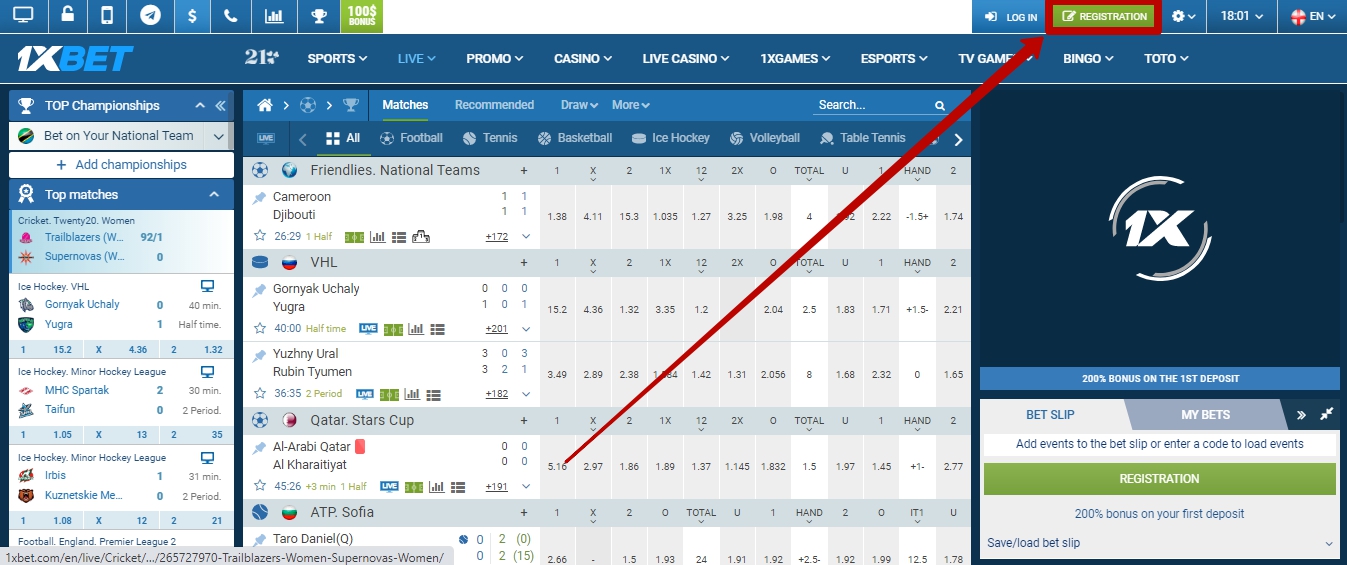
Task: Pin the Gornyak Uchaly match
Action: point(260,289)
